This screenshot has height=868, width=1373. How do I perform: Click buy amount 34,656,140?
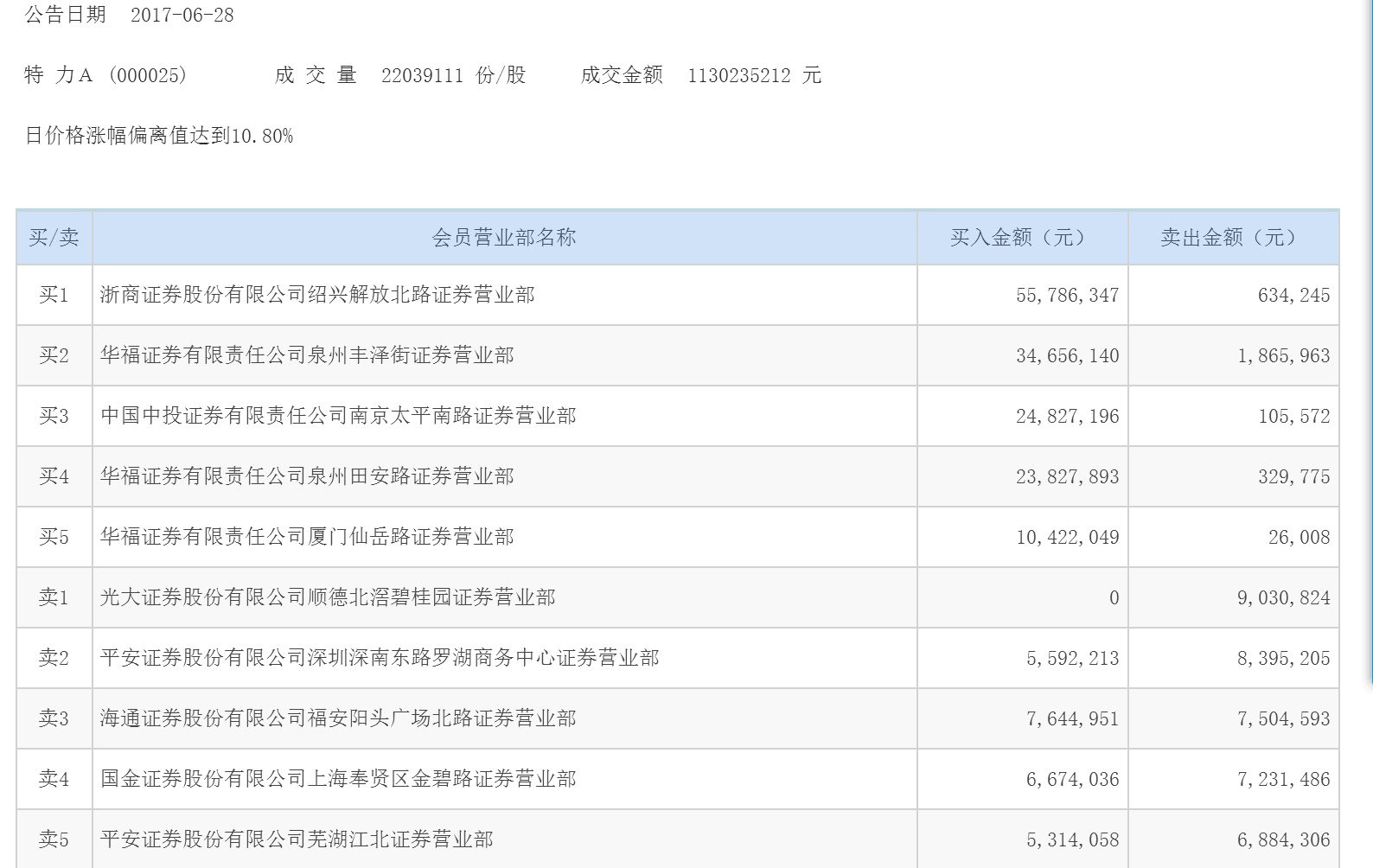[1068, 356]
